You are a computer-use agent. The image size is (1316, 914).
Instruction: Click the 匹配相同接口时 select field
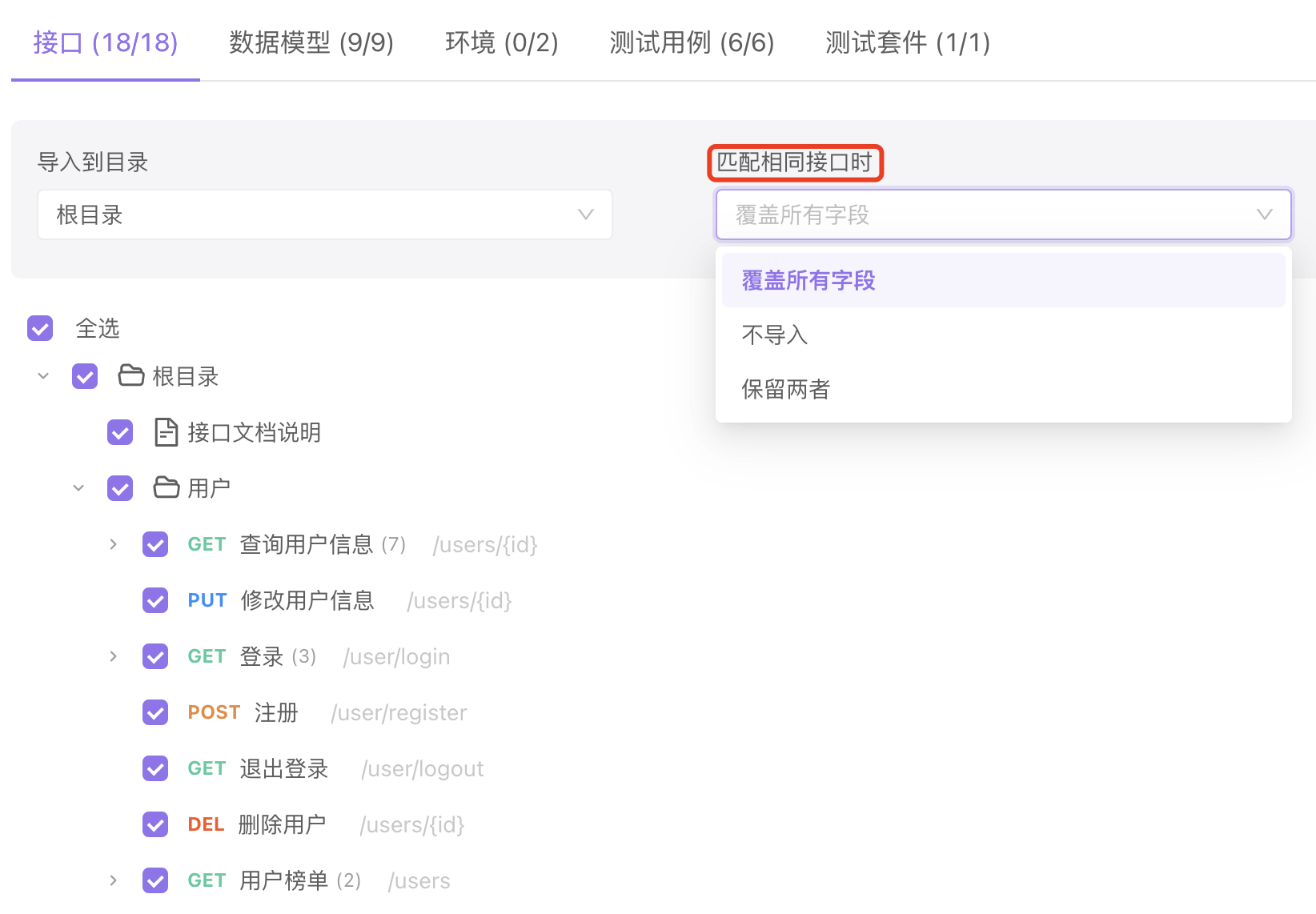pos(1003,214)
